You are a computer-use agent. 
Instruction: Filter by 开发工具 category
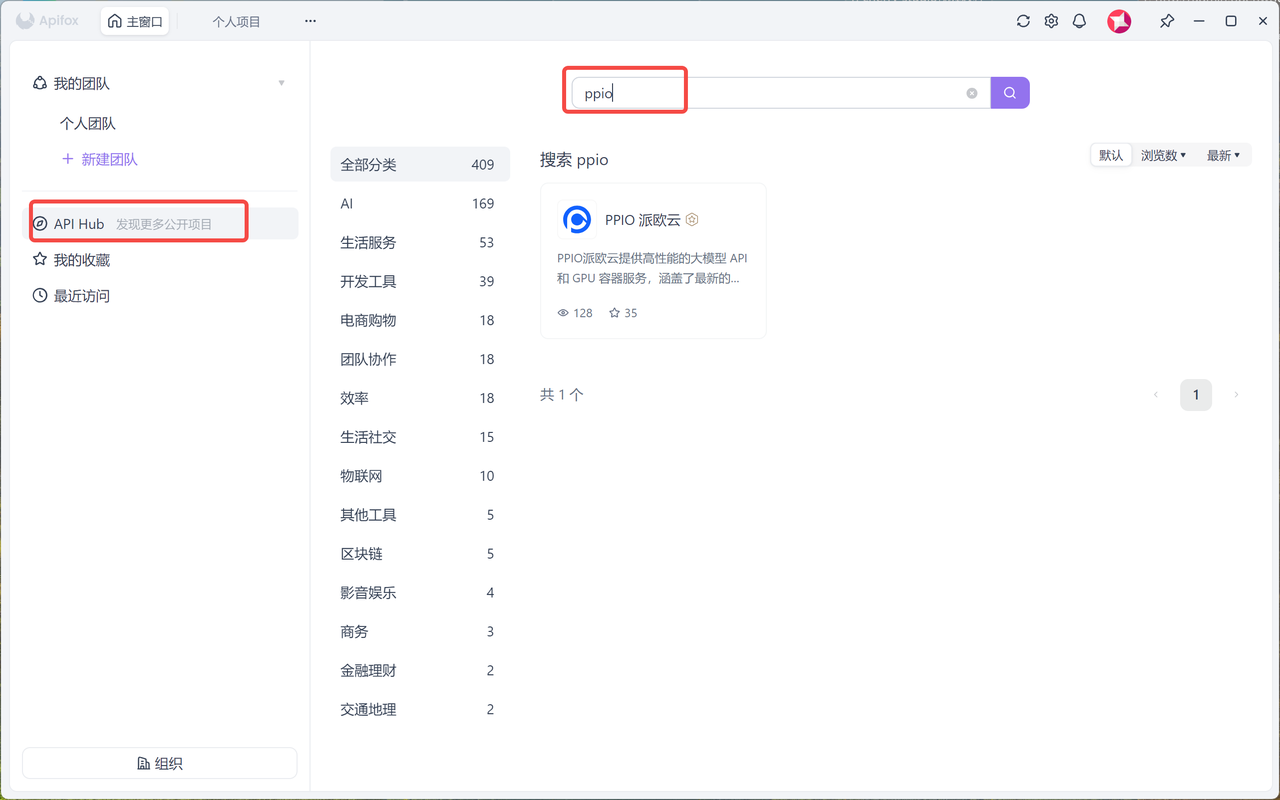coord(420,282)
